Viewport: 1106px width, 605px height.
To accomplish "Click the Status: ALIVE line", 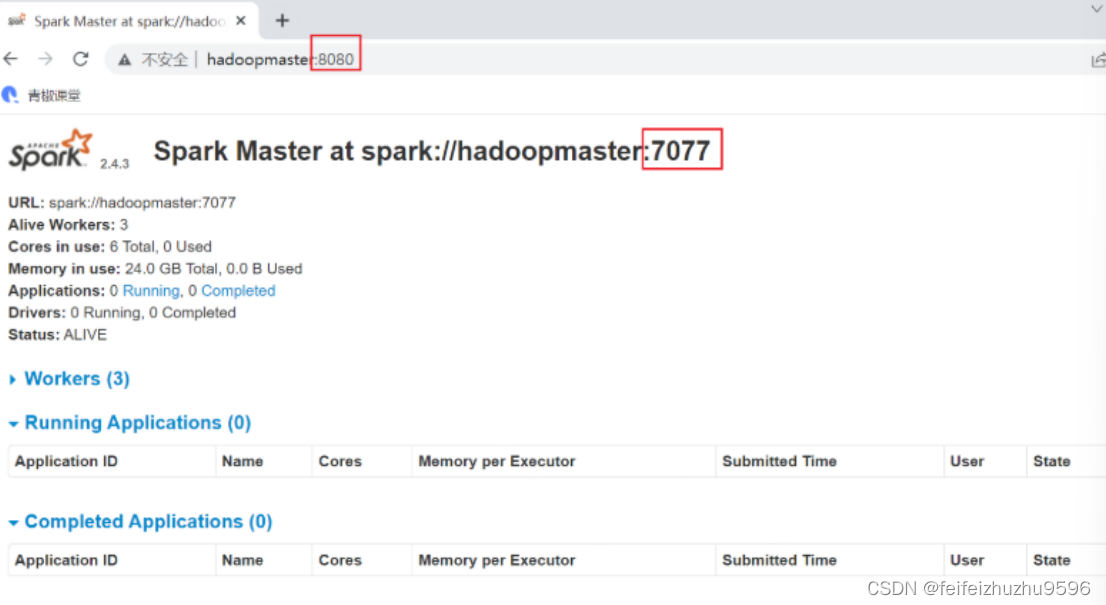I will click(57, 335).
